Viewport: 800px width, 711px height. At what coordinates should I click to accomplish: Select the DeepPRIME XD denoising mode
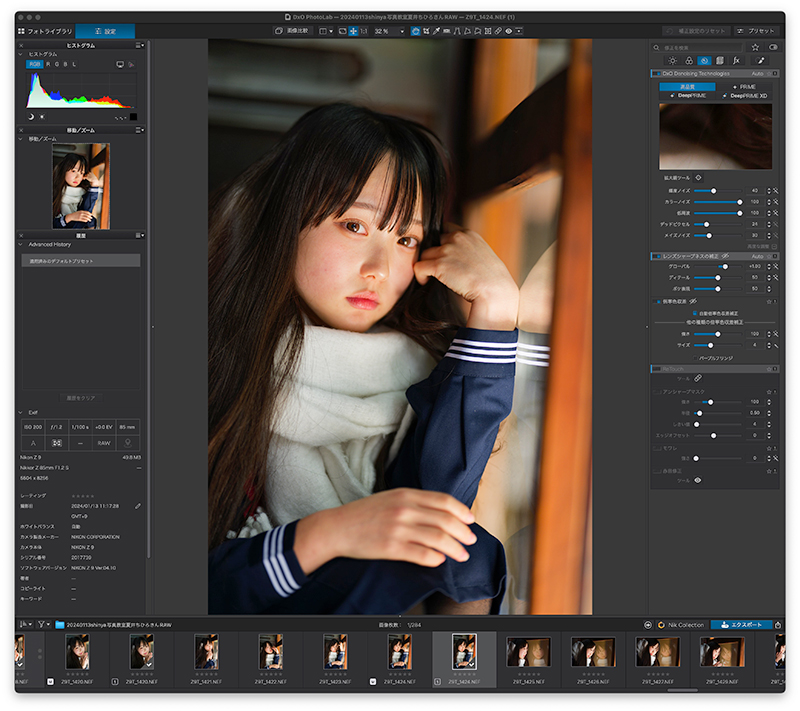click(x=746, y=96)
